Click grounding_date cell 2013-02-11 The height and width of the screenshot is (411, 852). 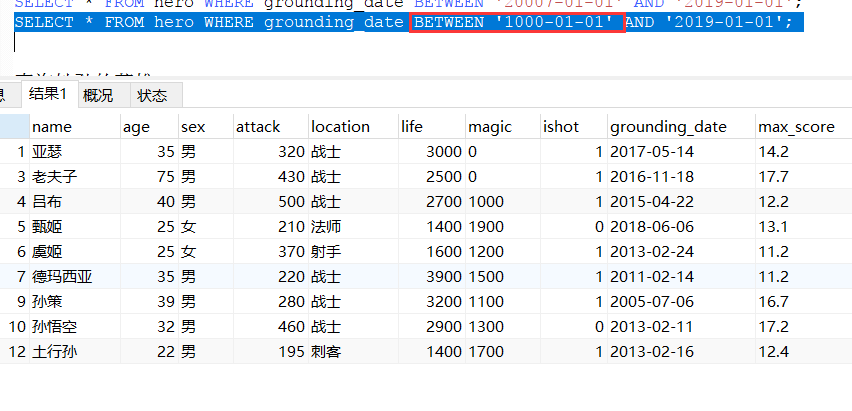pyautogui.click(x=681, y=327)
